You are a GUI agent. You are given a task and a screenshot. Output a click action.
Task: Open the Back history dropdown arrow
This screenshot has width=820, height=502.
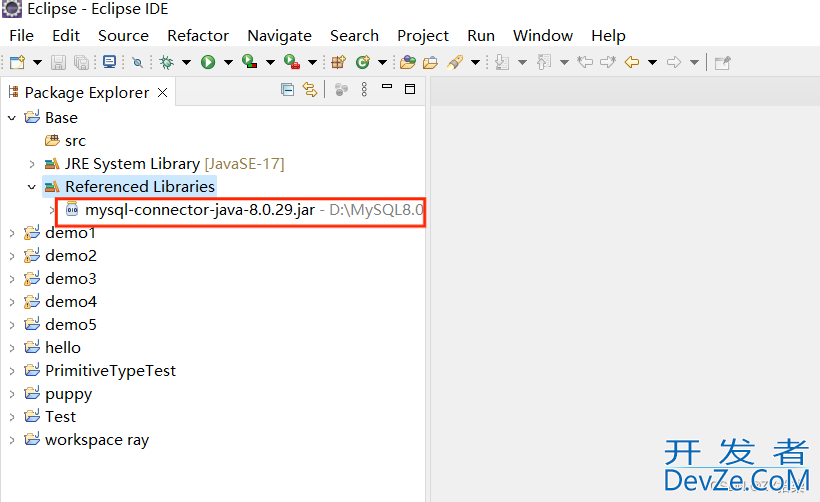coord(653,63)
